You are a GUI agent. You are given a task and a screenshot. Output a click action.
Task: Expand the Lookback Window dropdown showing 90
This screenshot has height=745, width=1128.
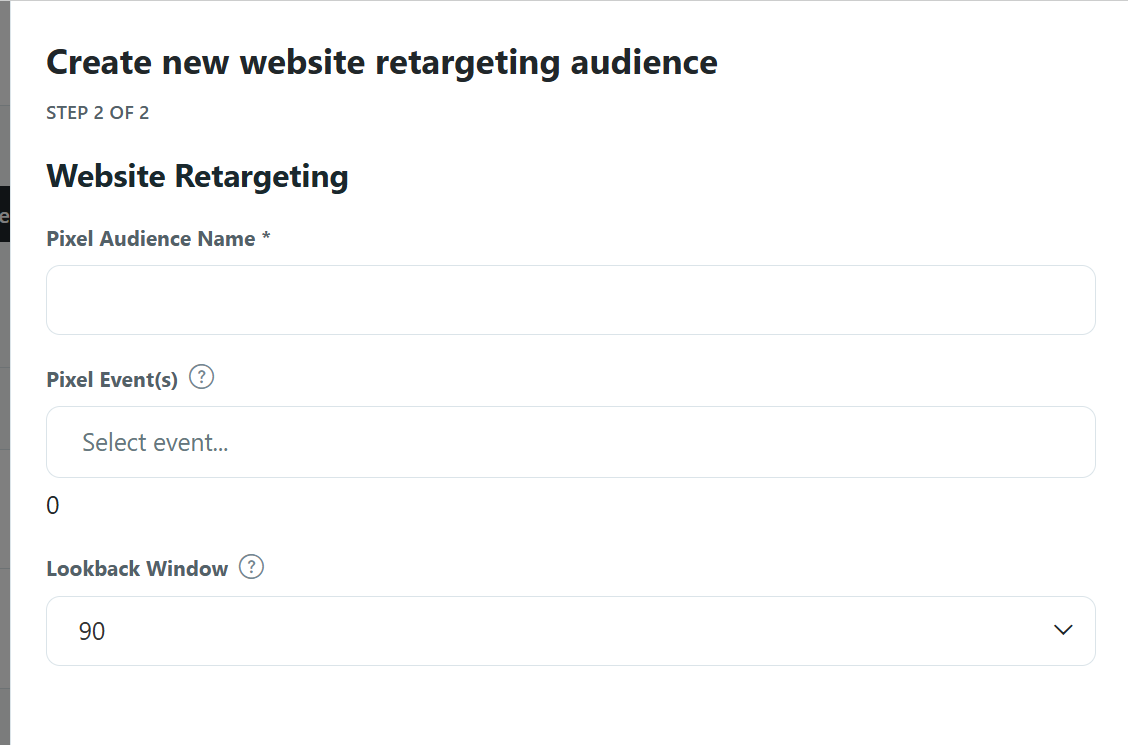pos(570,631)
